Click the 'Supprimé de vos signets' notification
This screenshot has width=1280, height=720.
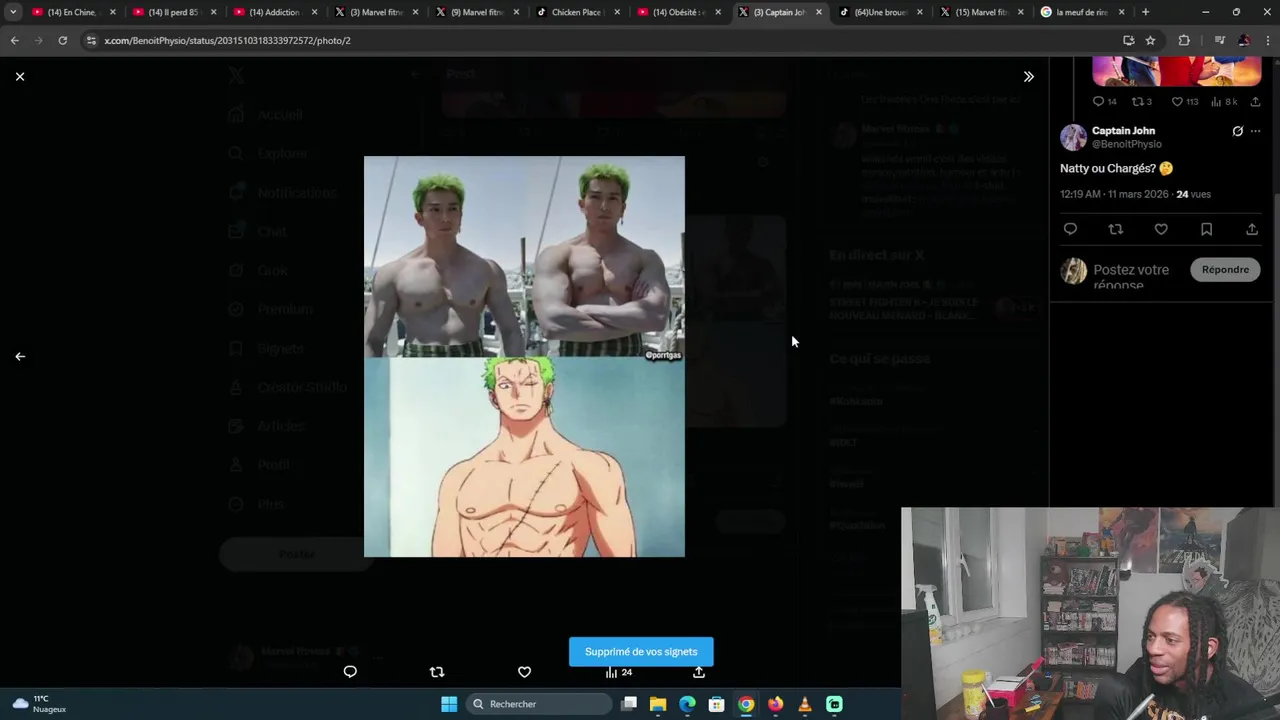[x=641, y=652]
